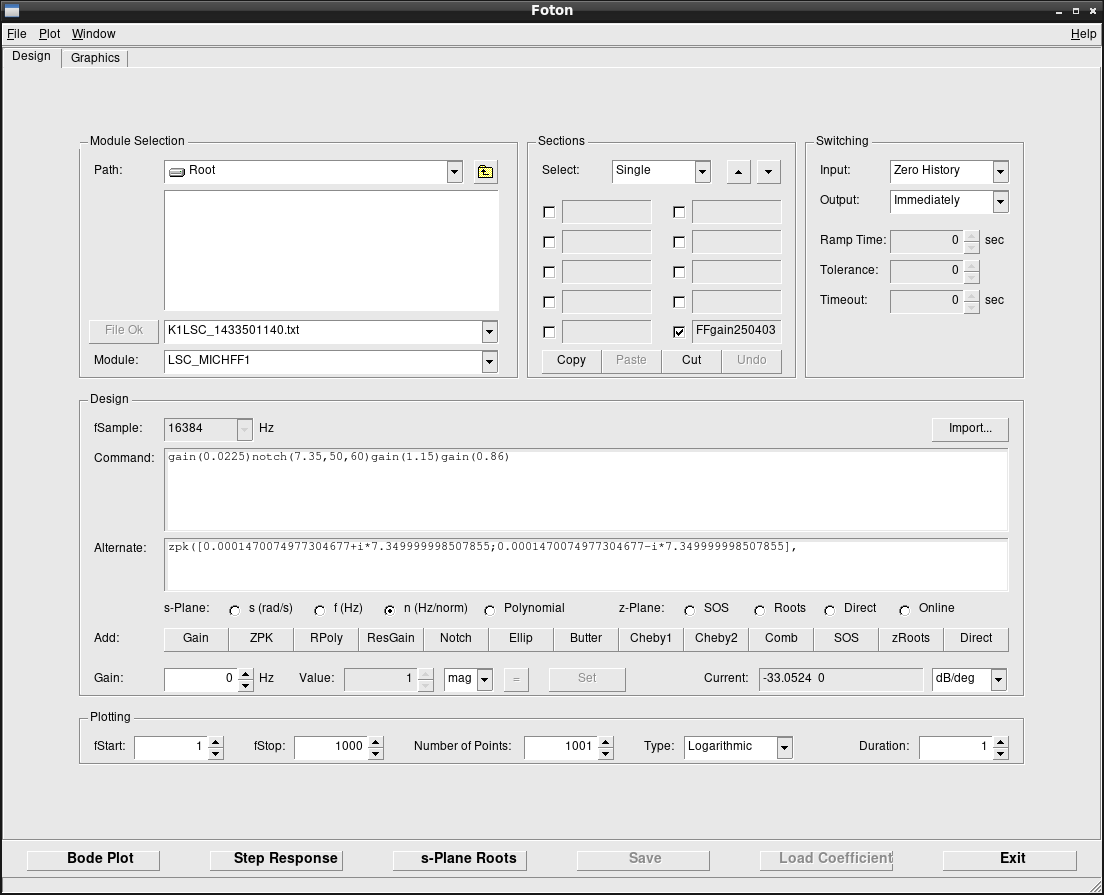
Task: Add a Butter filter
Action: coord(586,639)
